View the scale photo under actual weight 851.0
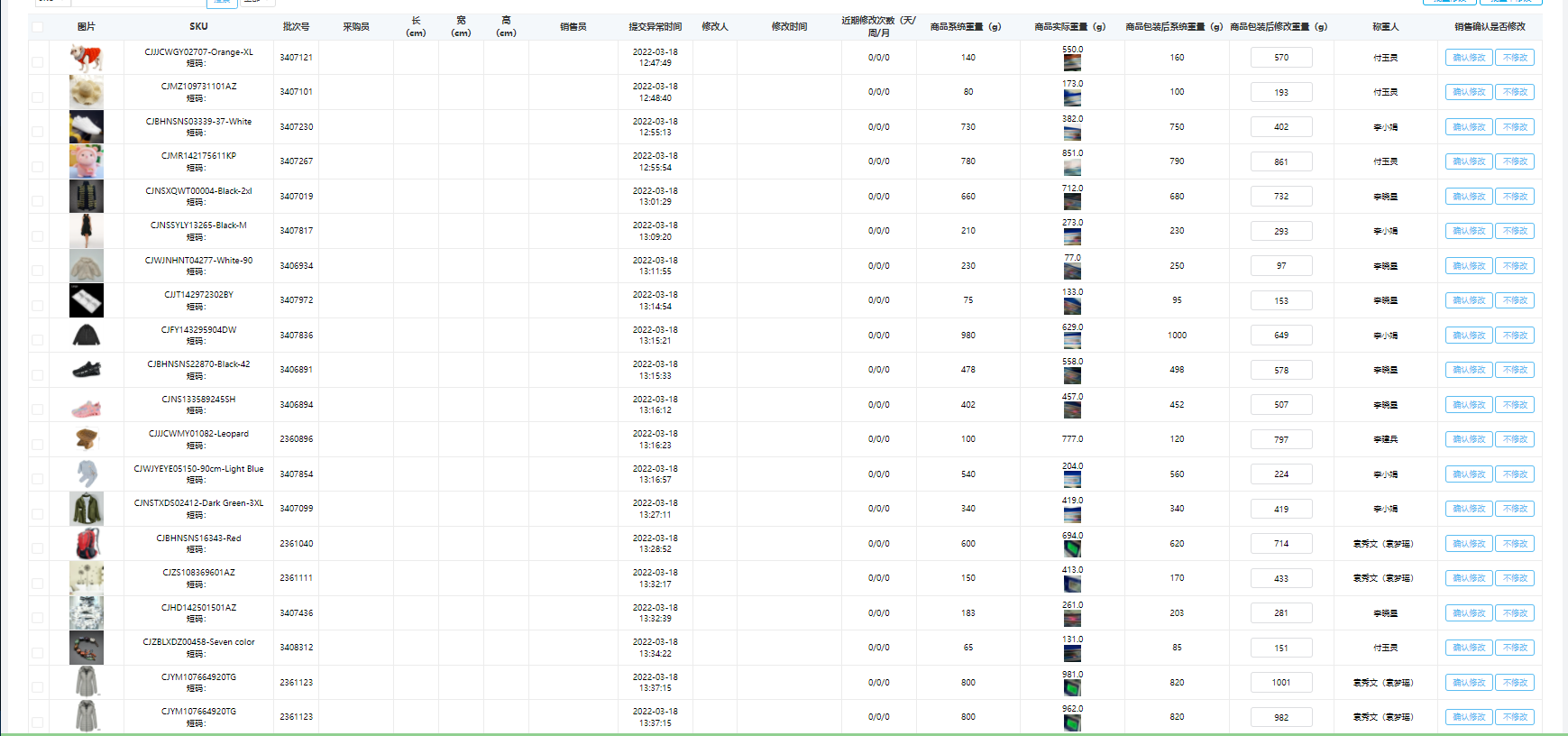The width and height of the screenshot is (1568, 736). [x=1072, y=167]
